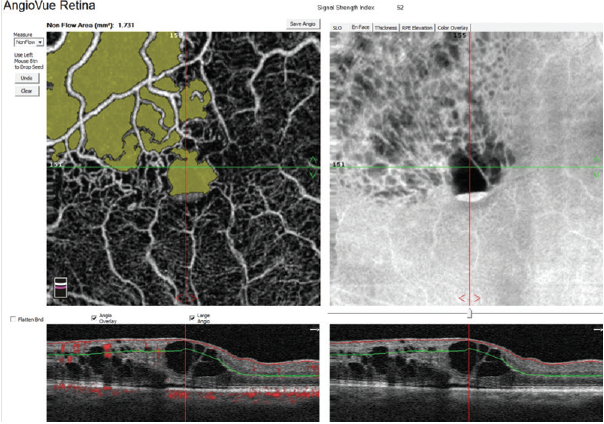Switch to the RPE Elevation tab
Viewport: 604px width, 424px height.
pyautogui.click(x=417, y=28)
